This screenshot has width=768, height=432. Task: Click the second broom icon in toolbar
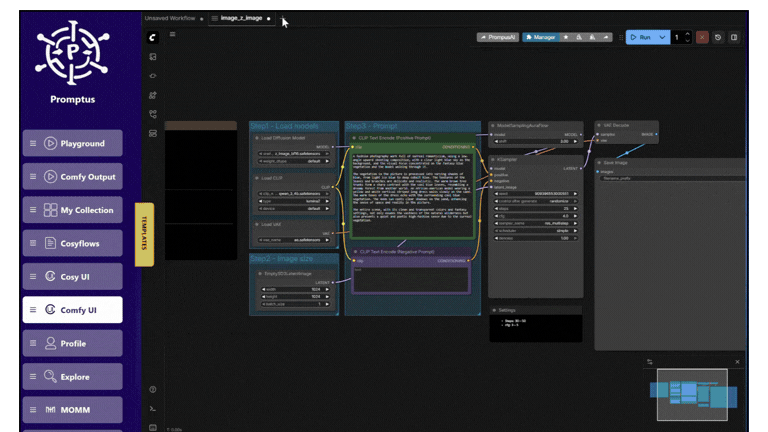(x=592, y=37)
